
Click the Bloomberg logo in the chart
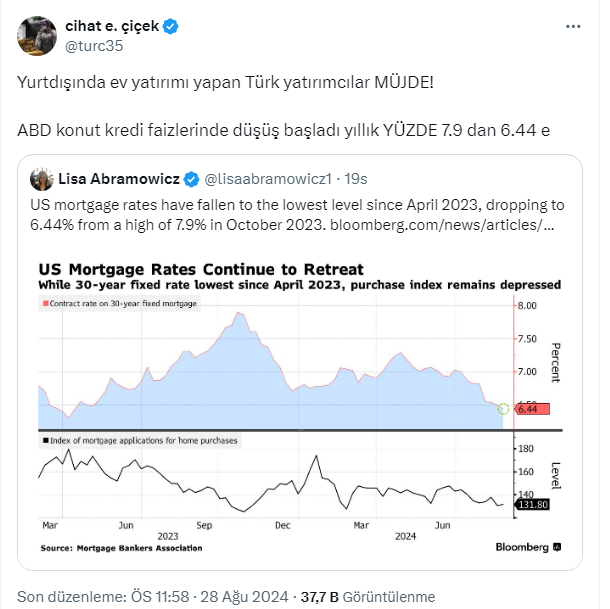click(528, 547)
